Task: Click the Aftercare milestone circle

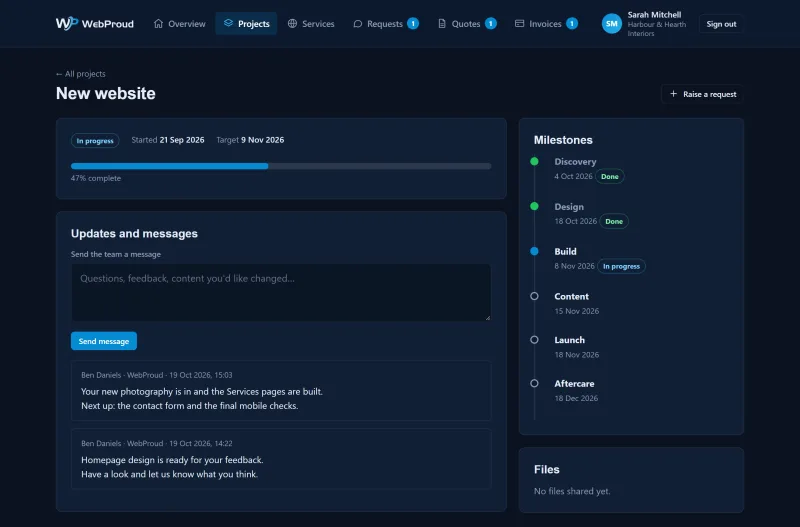Action: click(534, 383)
